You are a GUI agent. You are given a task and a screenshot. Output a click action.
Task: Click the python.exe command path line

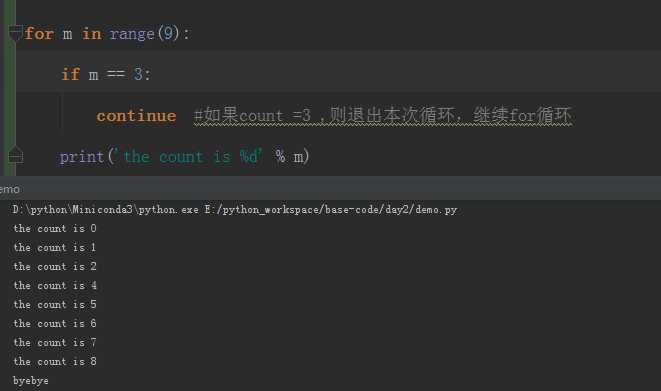(x=235, y=209)
